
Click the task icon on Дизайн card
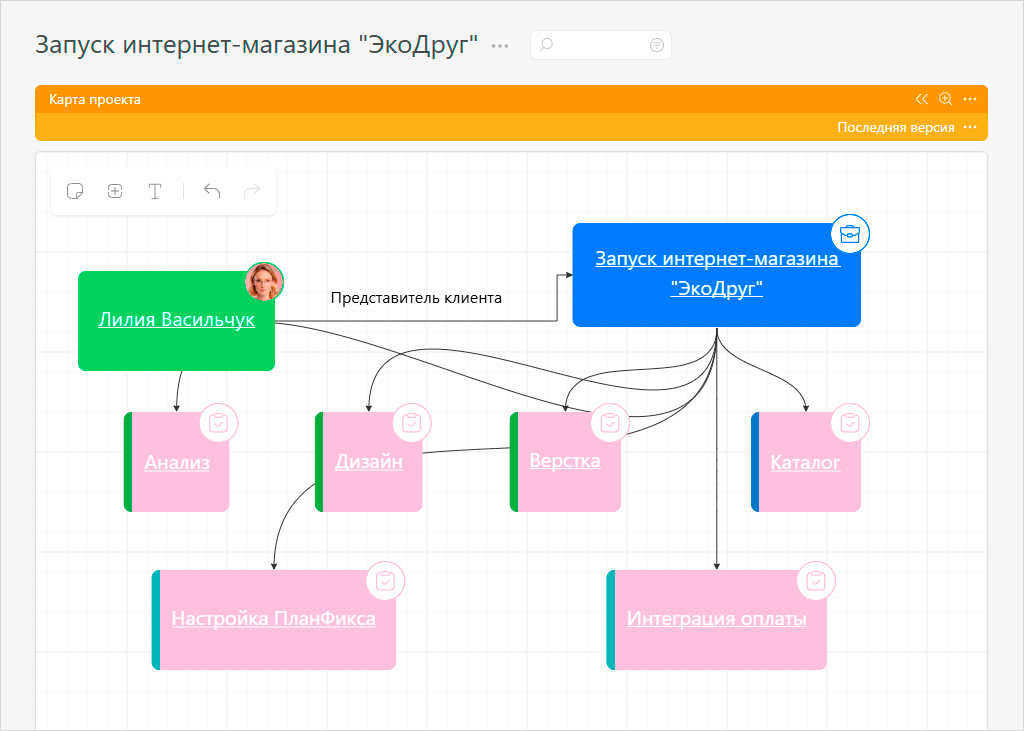point(411,423)
